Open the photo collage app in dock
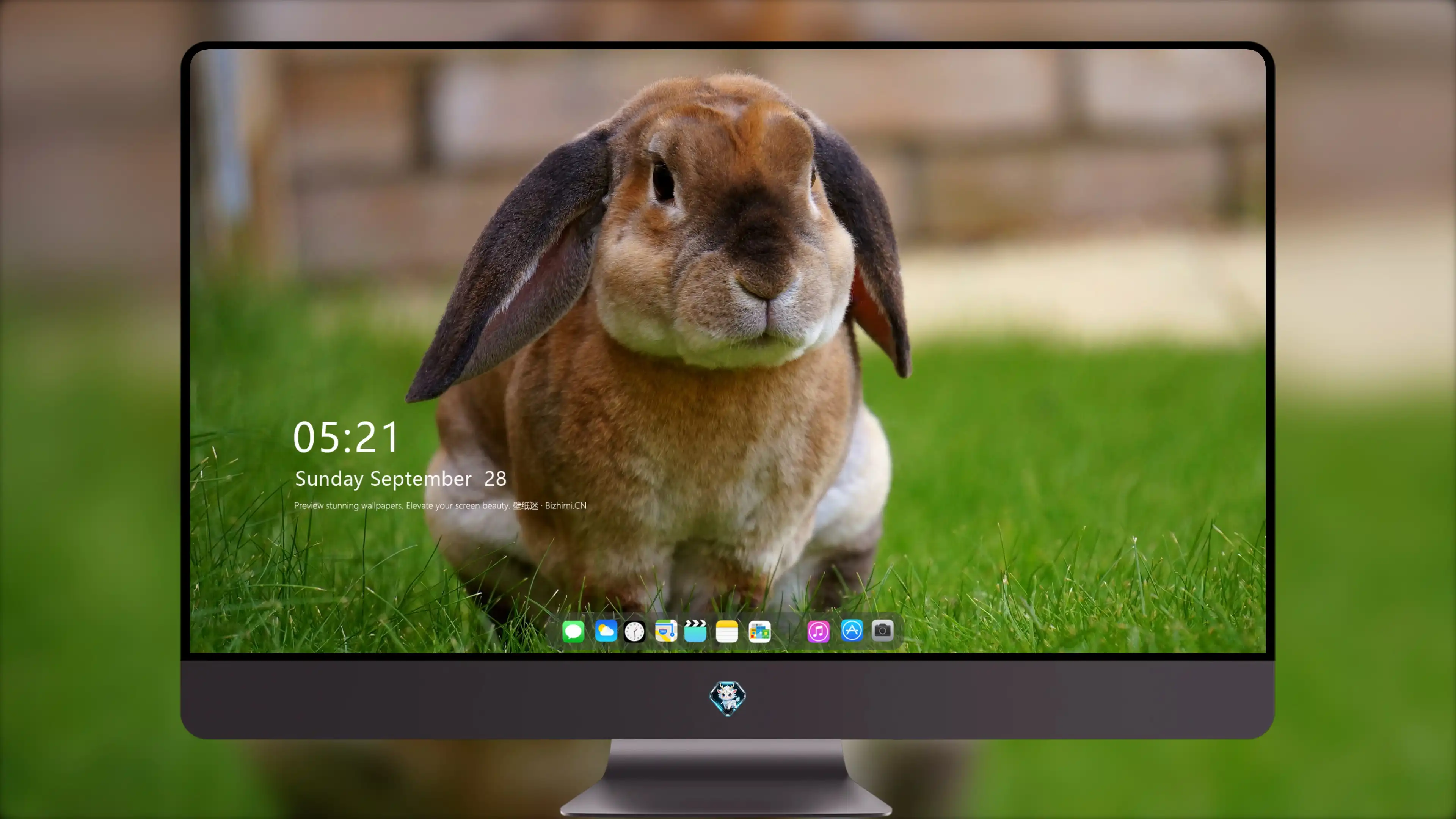Image resolution: width=1456 pixels, height=819 pixels. click(759, 631)
